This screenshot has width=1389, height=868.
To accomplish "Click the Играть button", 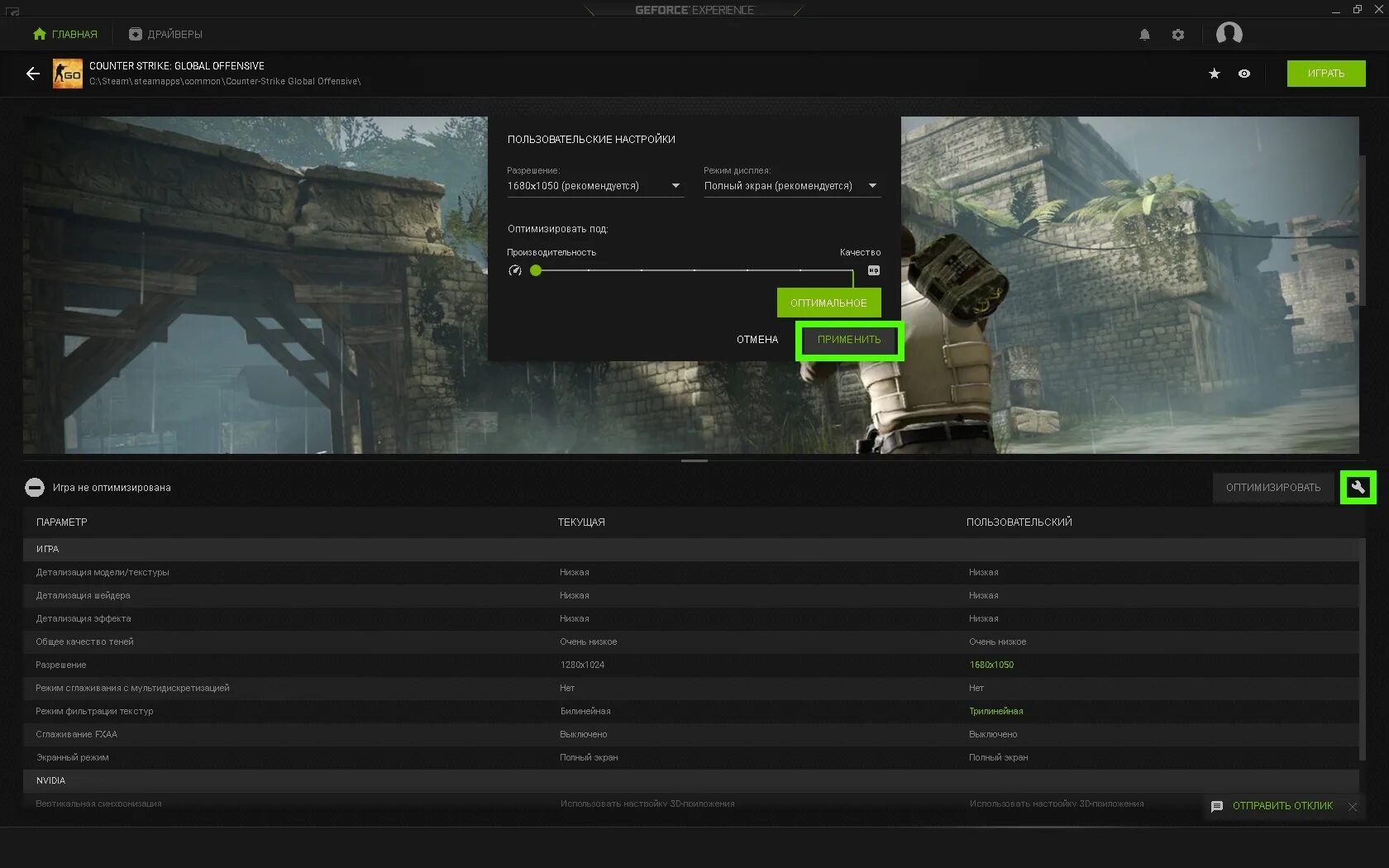I will point(1326,74).
